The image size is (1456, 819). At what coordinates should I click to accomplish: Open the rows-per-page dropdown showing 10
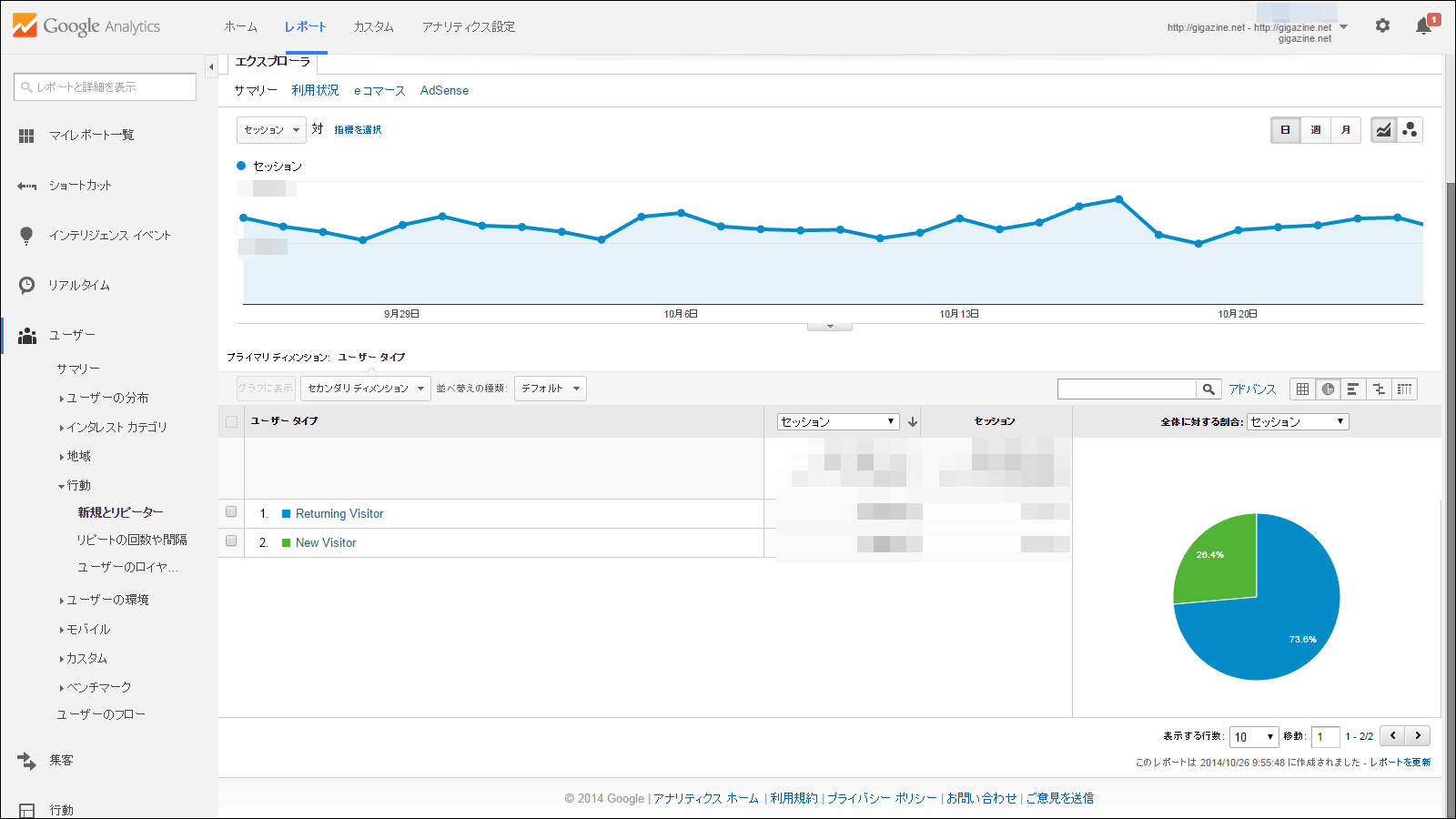click(1253, 737)
